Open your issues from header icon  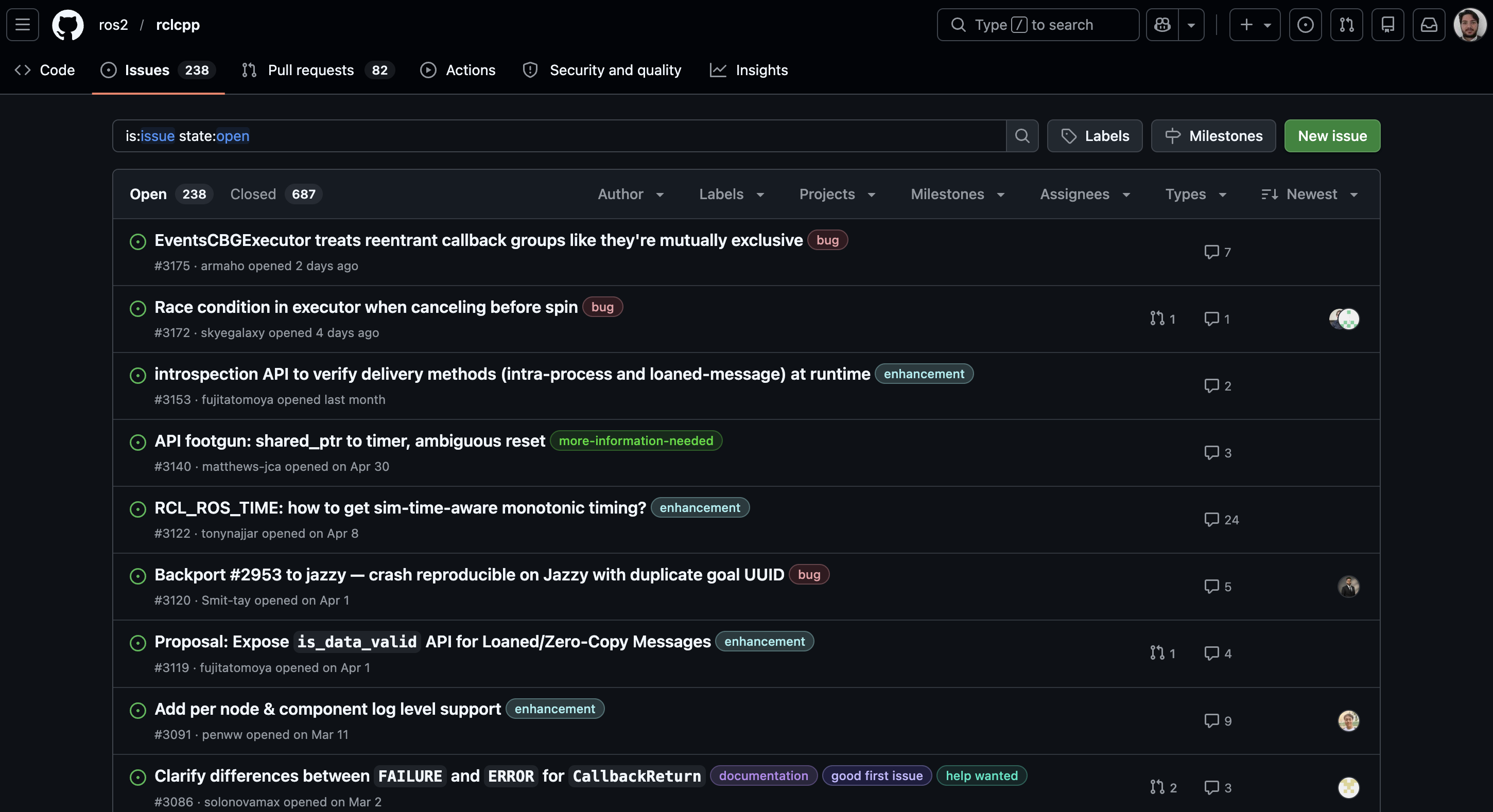[1305, 24]
